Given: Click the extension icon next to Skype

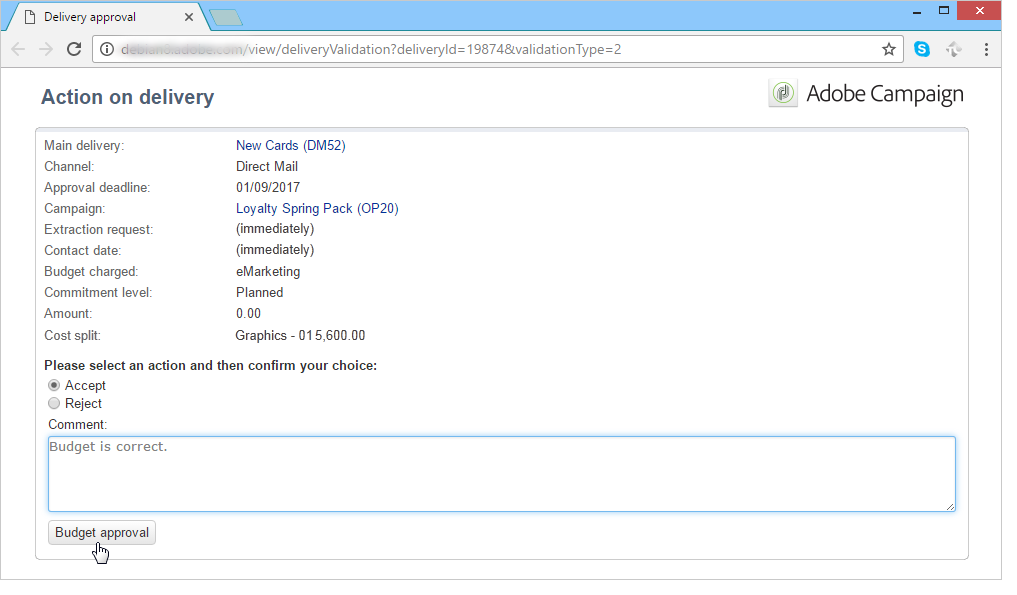Looking at the screenshot, I should [x=953, y=49].
